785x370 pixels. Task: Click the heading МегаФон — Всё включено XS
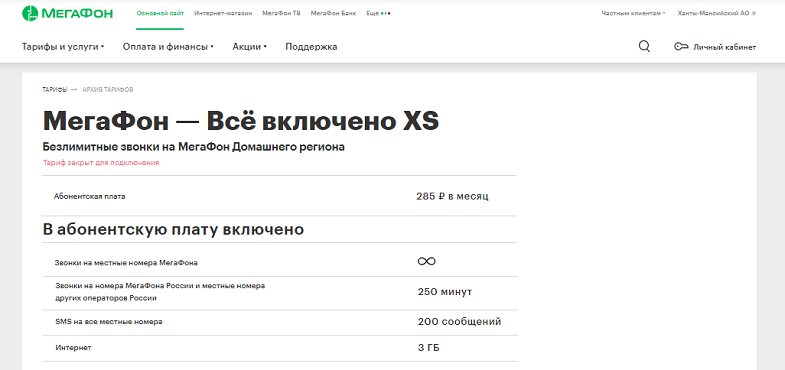[241, 121]
